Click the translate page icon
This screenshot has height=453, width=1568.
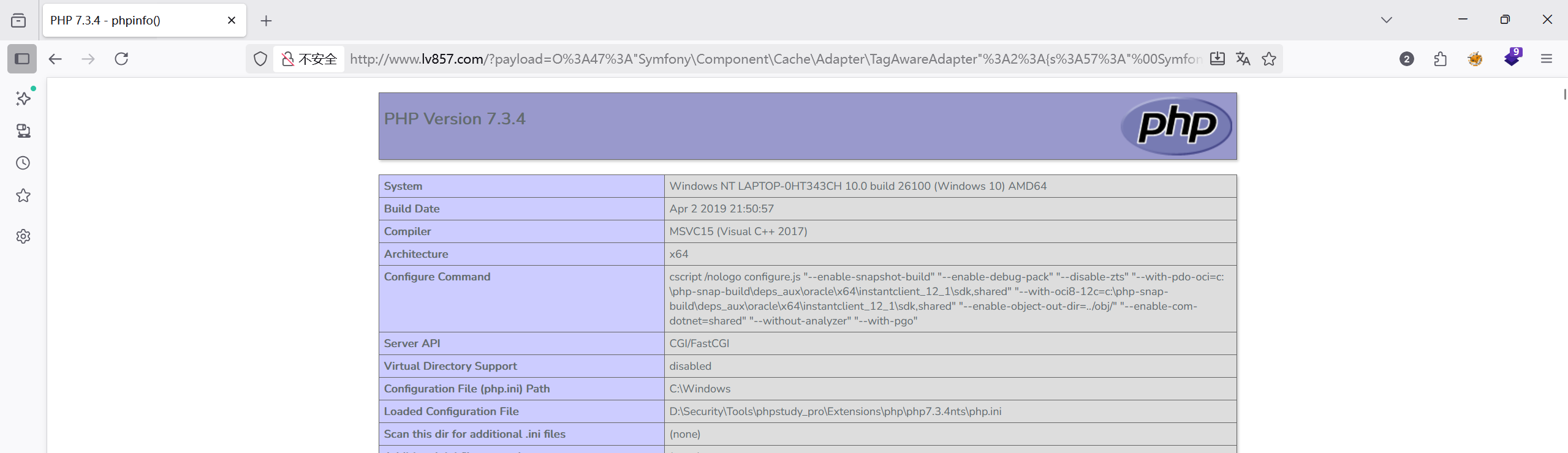(1243, 59)
